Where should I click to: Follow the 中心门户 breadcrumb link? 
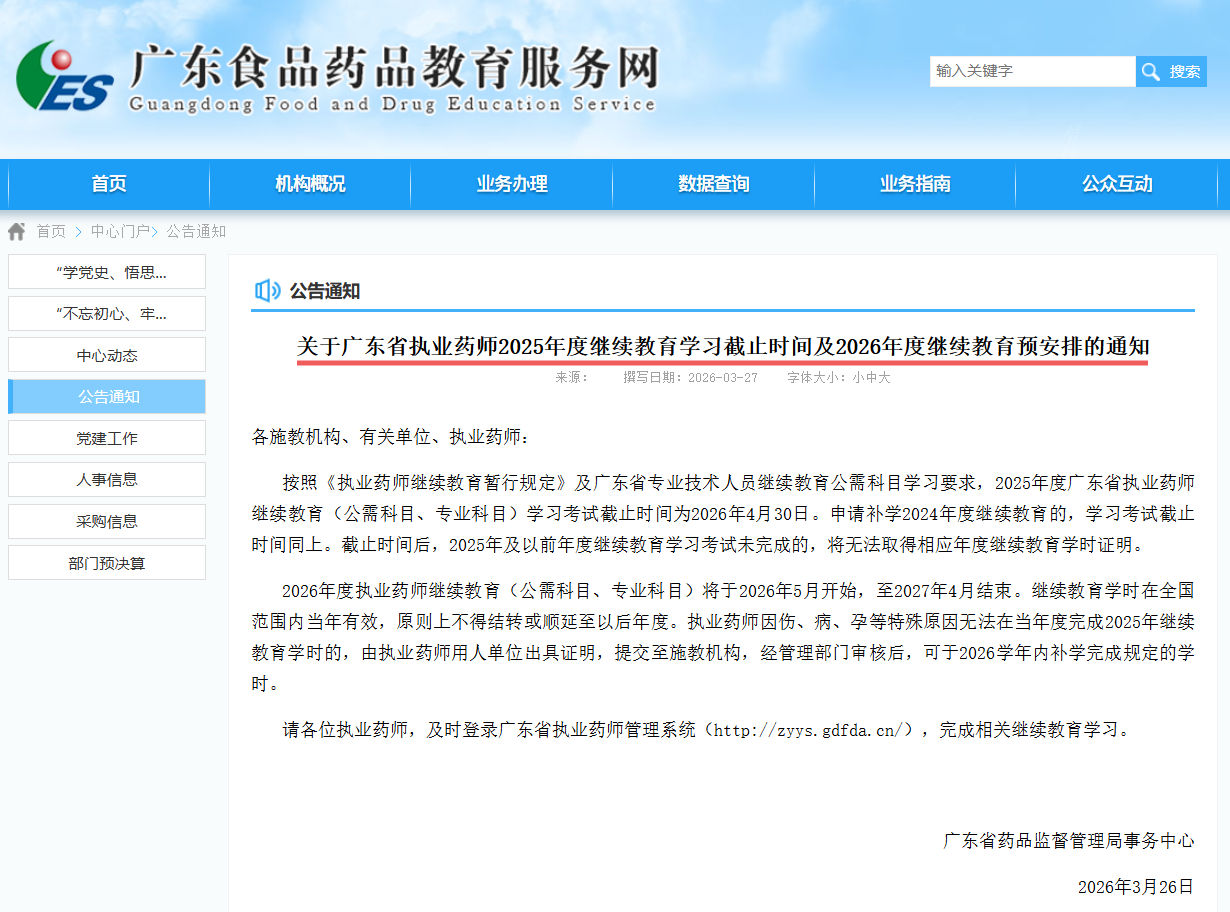(120, 232)
